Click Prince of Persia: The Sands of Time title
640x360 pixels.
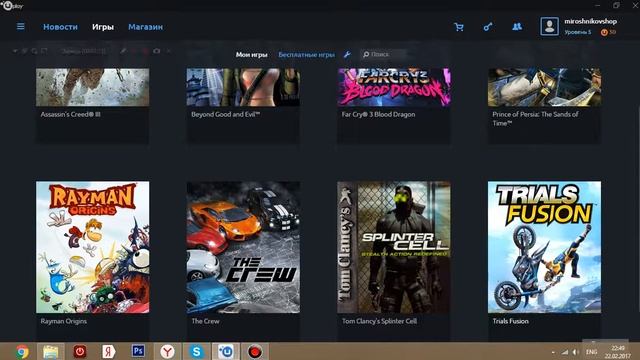tap(535, 119)
